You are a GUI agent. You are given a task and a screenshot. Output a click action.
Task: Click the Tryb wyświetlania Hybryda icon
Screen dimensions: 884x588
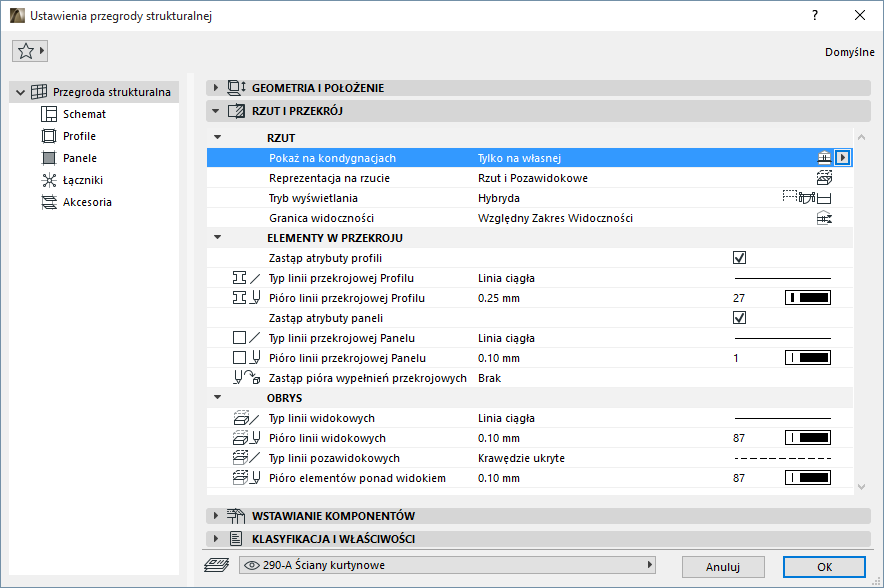click(807, 197)
